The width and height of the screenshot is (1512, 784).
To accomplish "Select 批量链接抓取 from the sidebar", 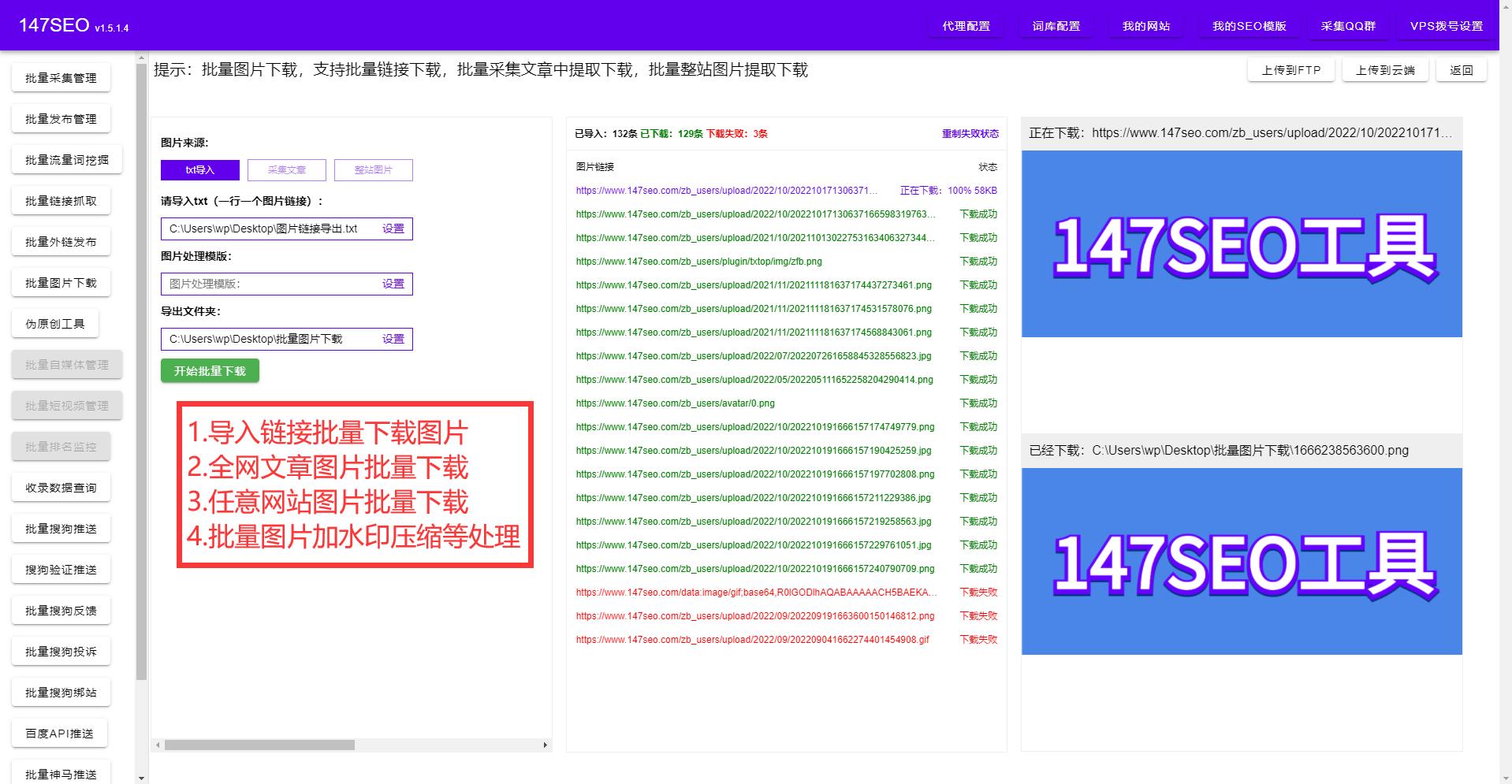I will pyautogui.click(x=61, y=200).
